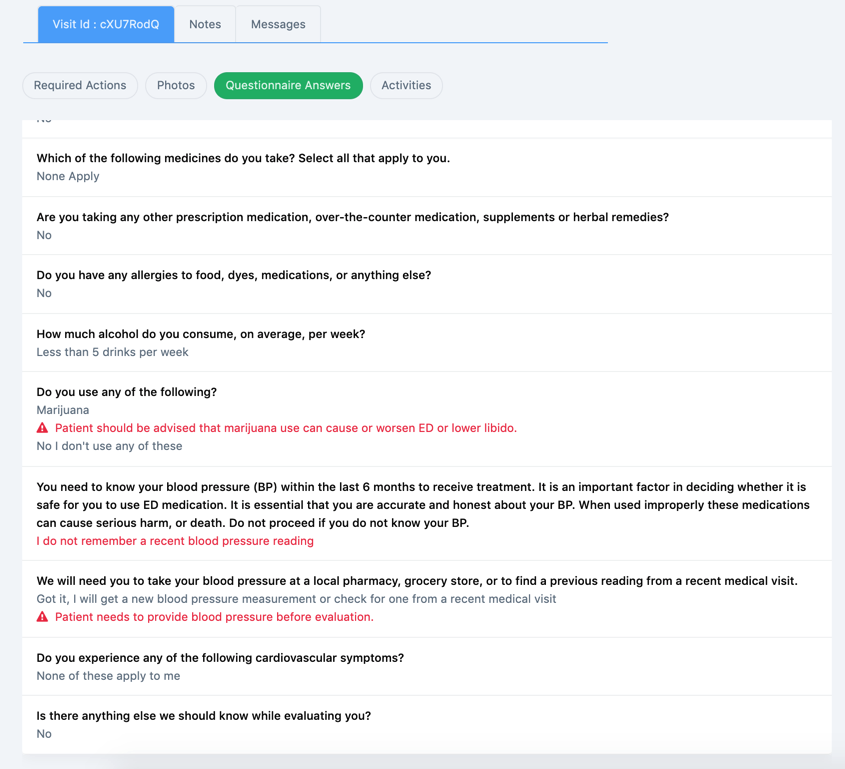View the Photos section
Image resolution: width=845 pixels, height=769 pixels.
point(176,85)
